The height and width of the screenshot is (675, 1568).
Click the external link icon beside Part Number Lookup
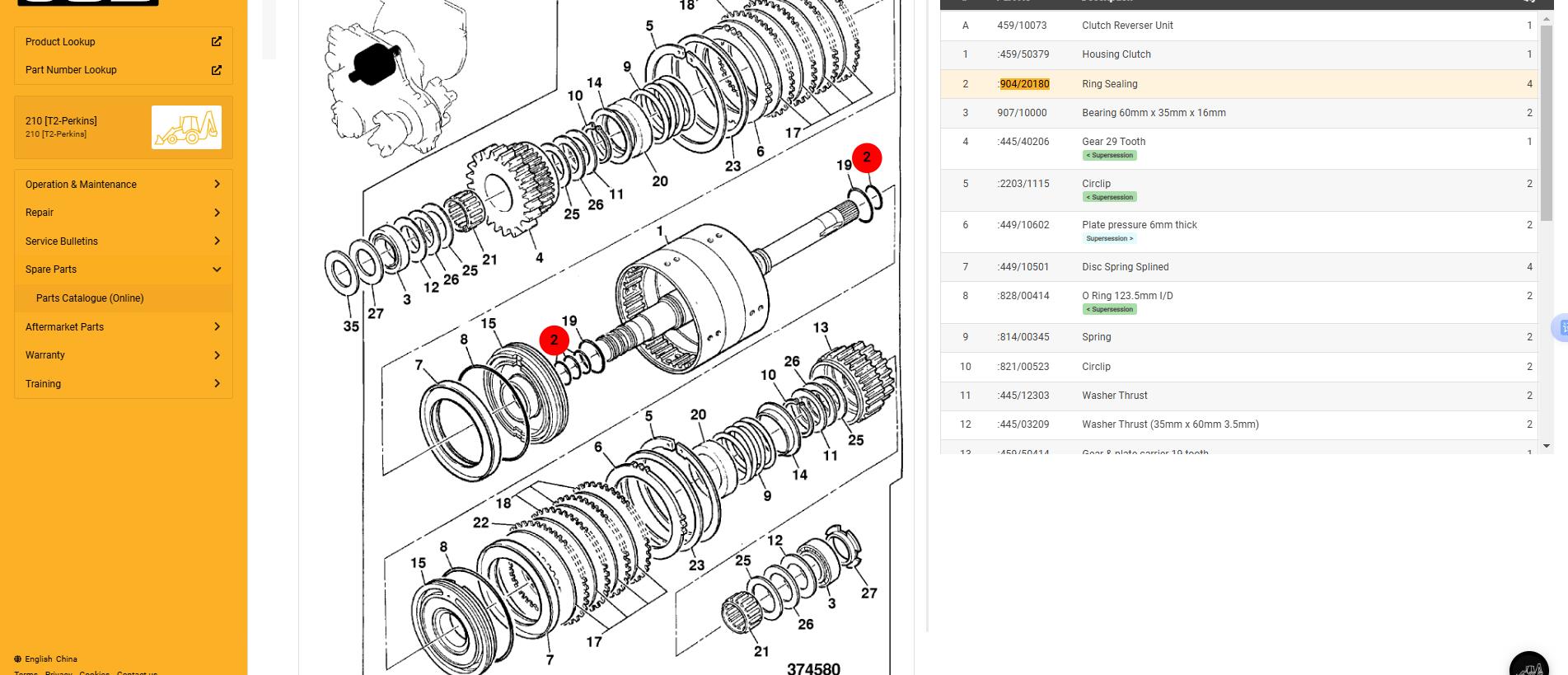tap(216, 70)
